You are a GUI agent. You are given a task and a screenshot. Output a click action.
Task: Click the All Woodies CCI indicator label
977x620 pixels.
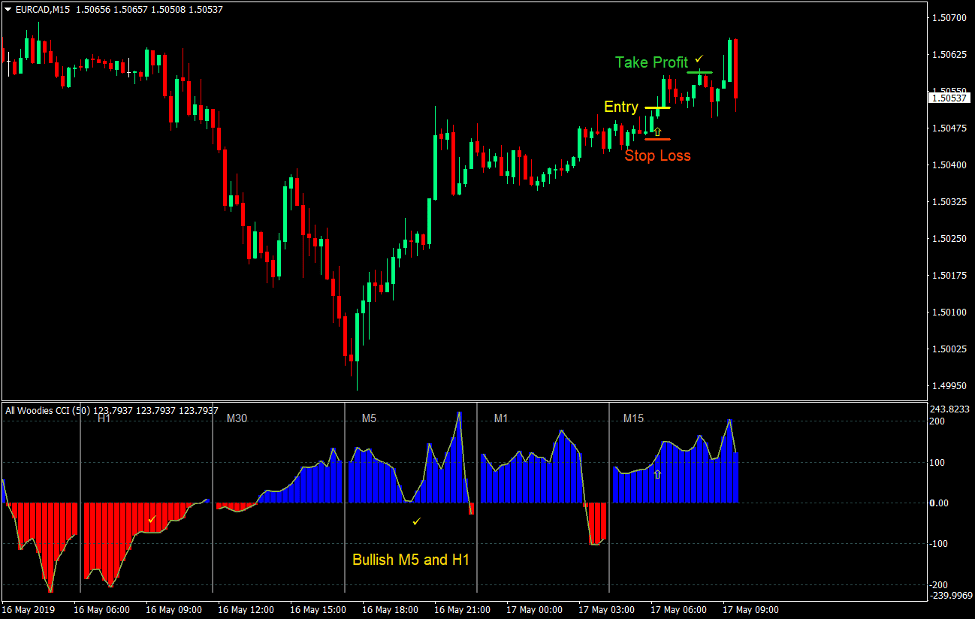pos(45,410)
